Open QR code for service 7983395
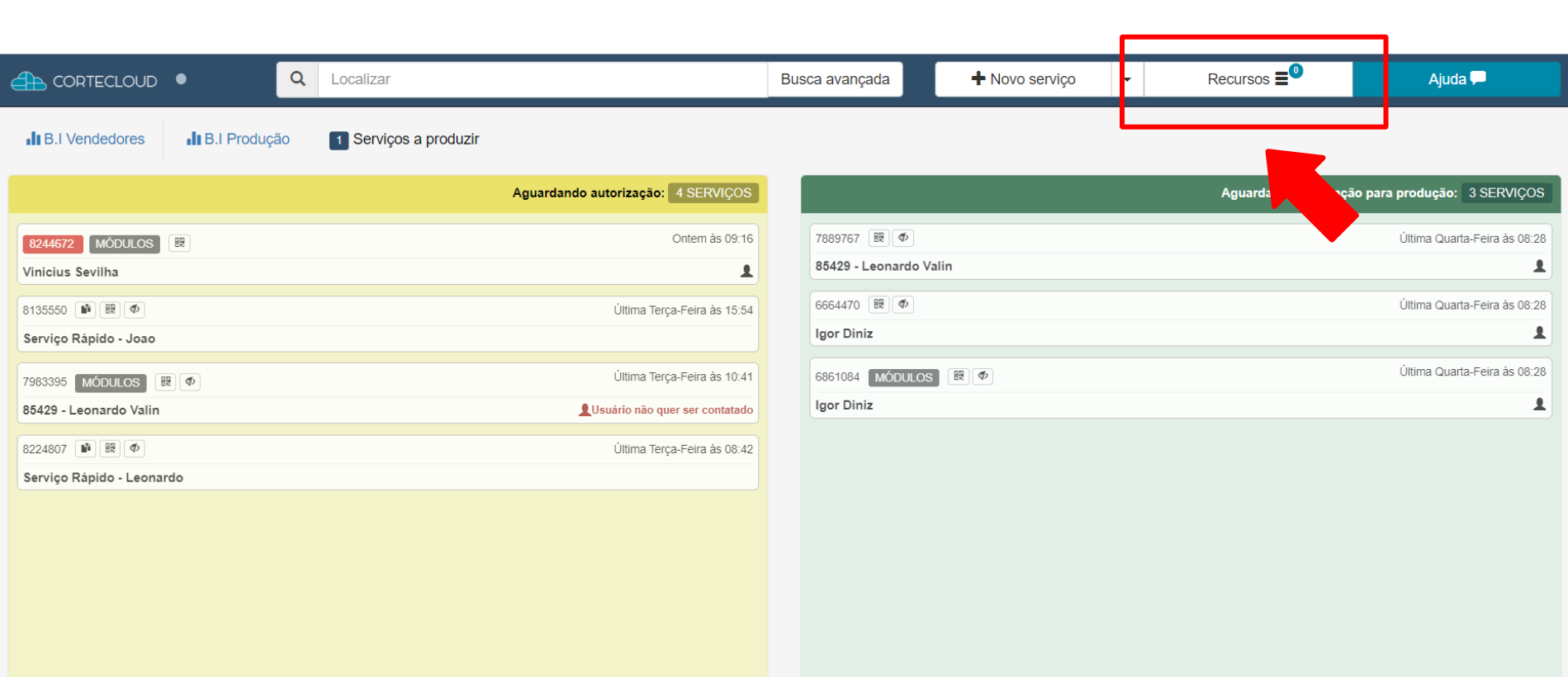The image size is (1568, 677). click(166, 381)
